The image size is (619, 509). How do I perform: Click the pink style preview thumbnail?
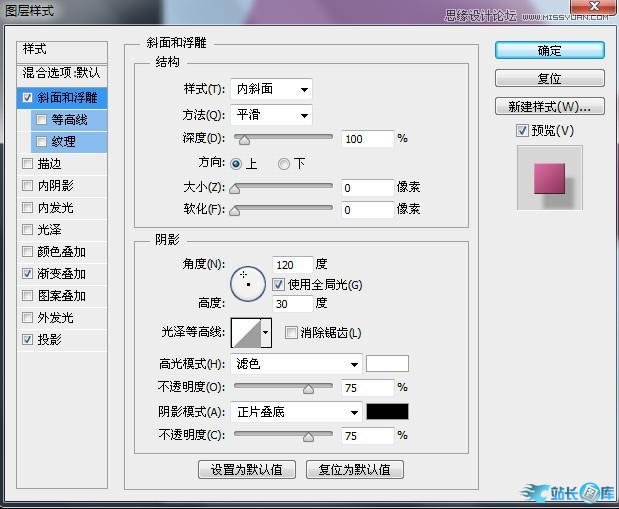click(549, 177)
